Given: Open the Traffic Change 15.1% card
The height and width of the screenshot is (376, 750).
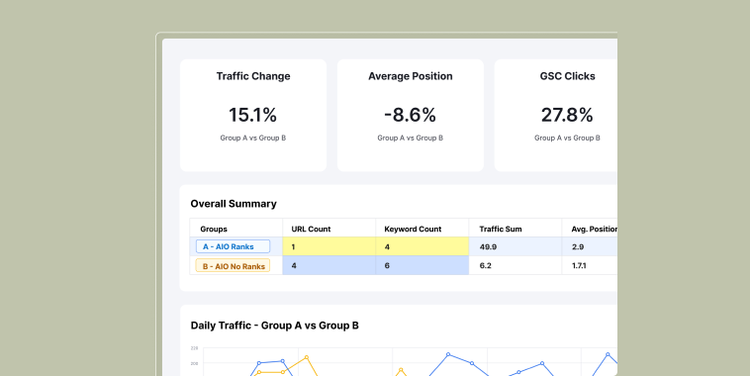Looking at the screenshot, I should (x=253, y=115).
